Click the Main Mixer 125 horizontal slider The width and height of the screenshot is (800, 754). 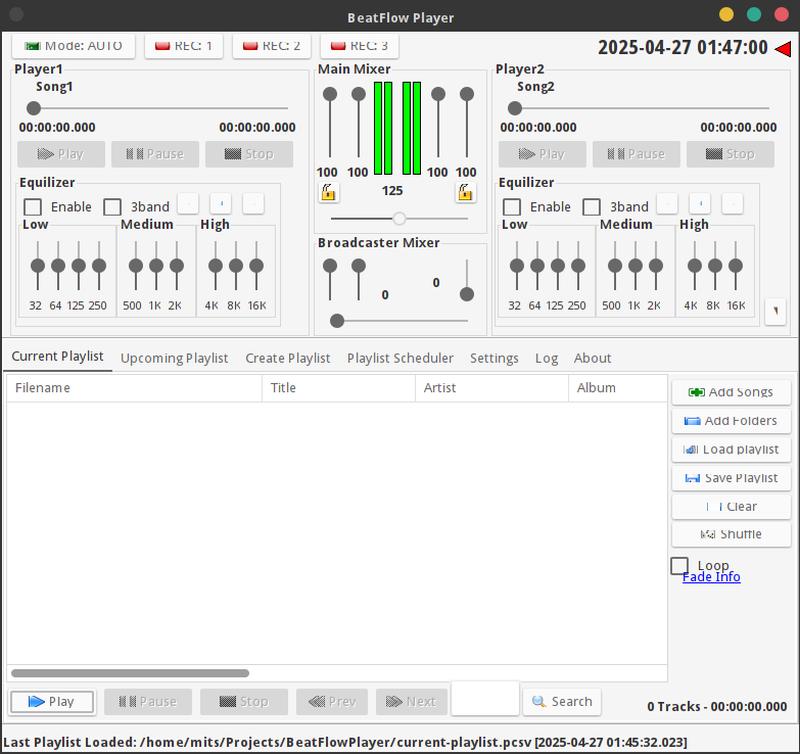[x=399, y=219]
